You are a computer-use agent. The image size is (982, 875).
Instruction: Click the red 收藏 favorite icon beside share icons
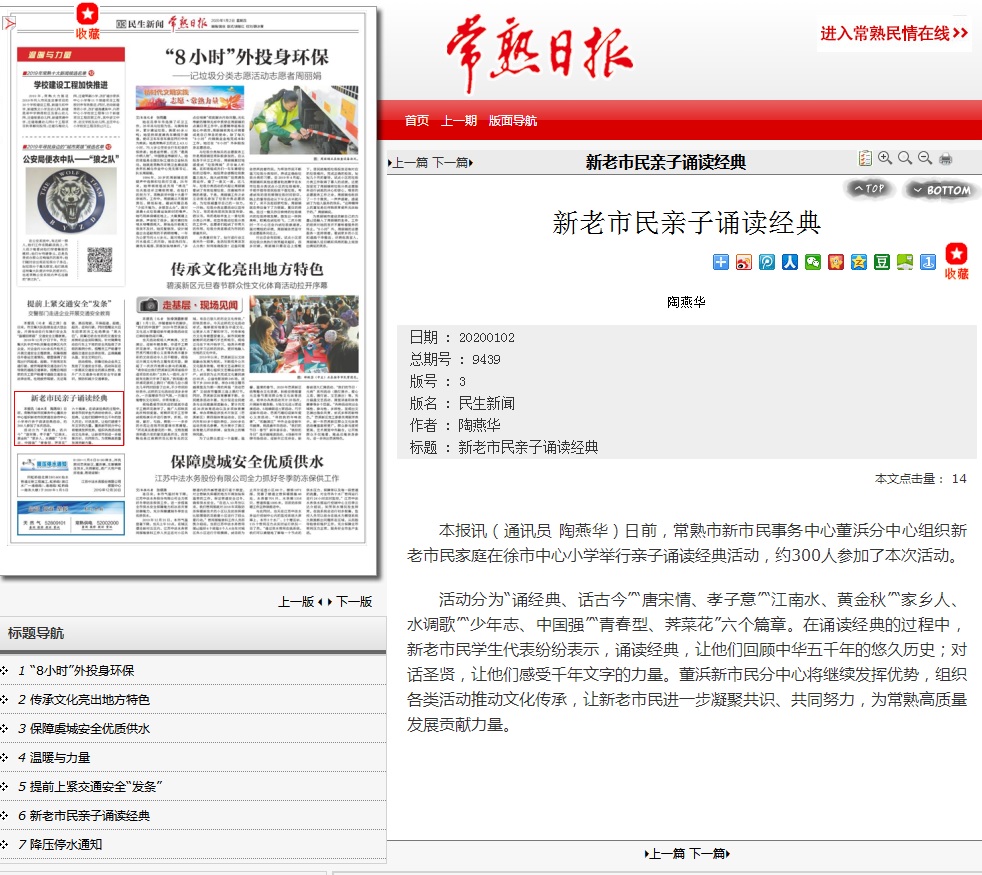956,261
